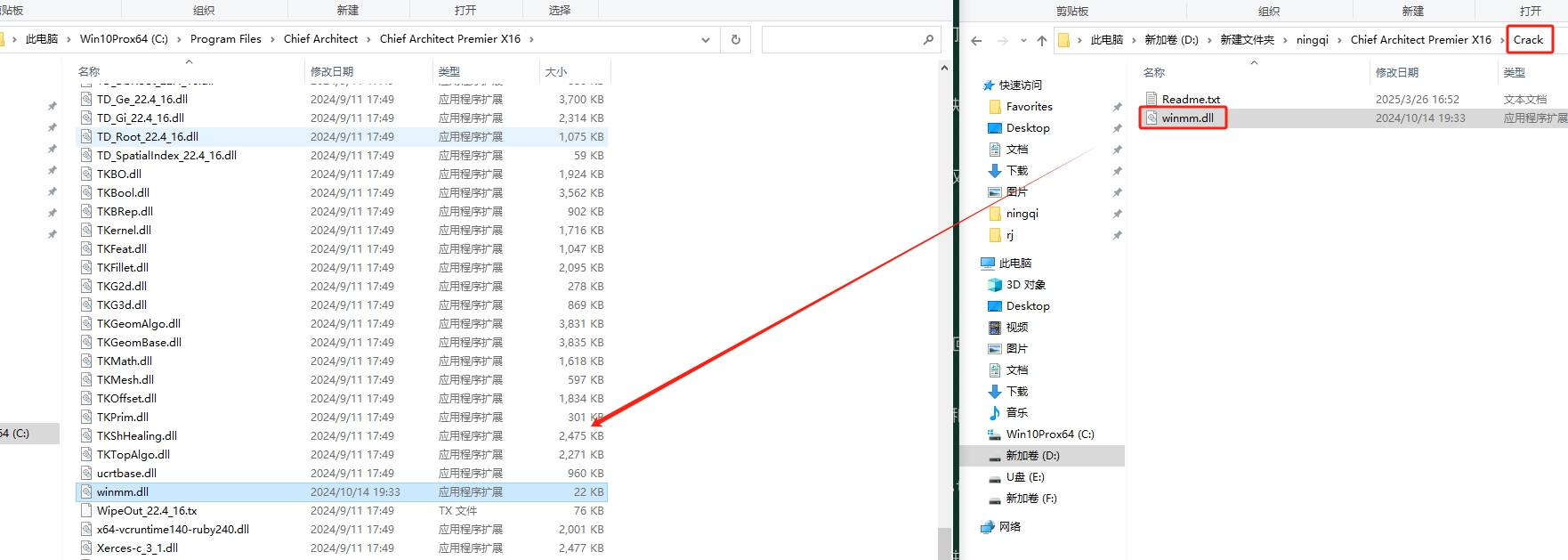Screen dimensions: 1568x560
Task: Select 此电脑 in right window navigation pane
Action: (1006, 264)
